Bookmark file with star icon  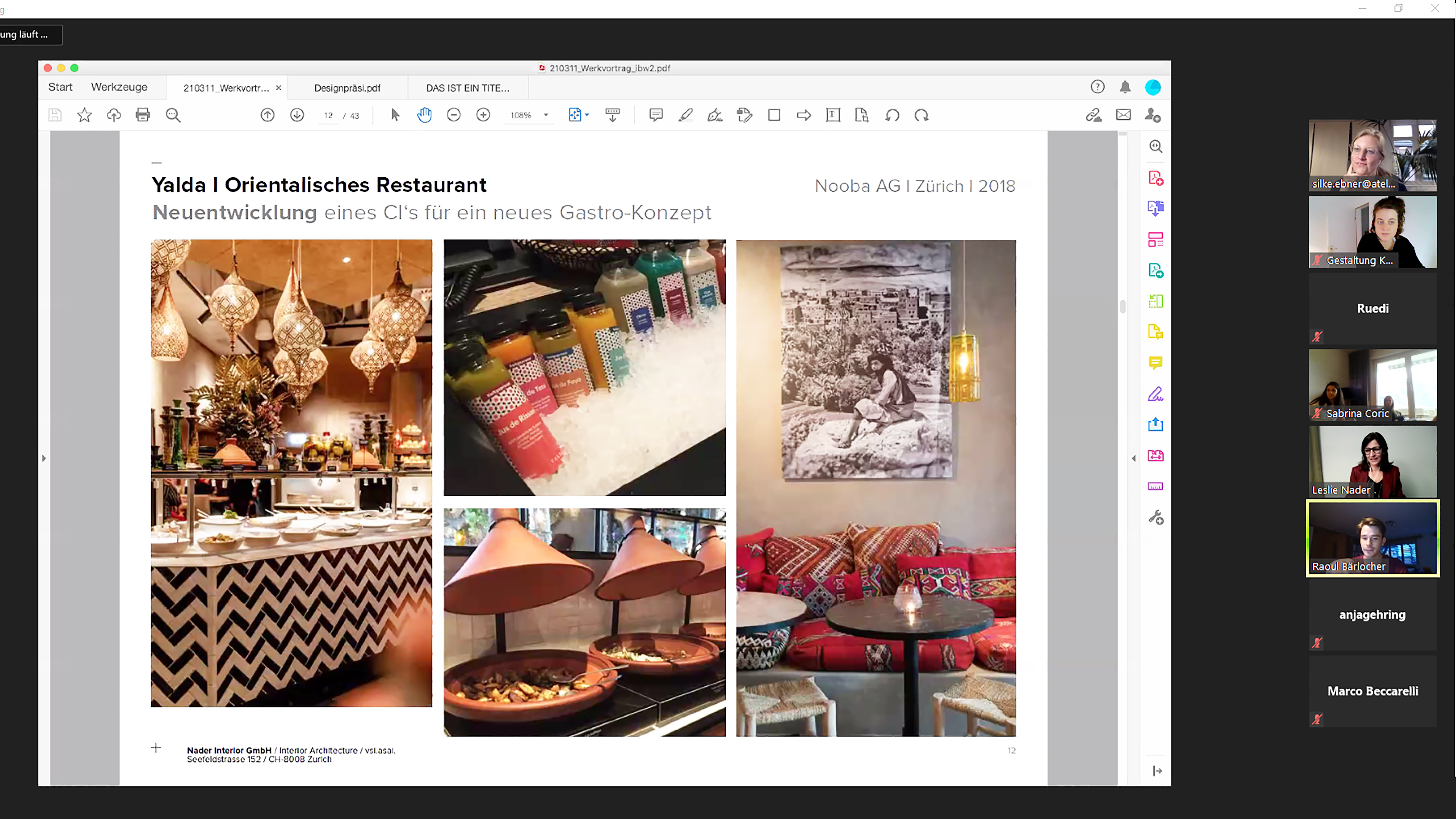pos(84,115)
